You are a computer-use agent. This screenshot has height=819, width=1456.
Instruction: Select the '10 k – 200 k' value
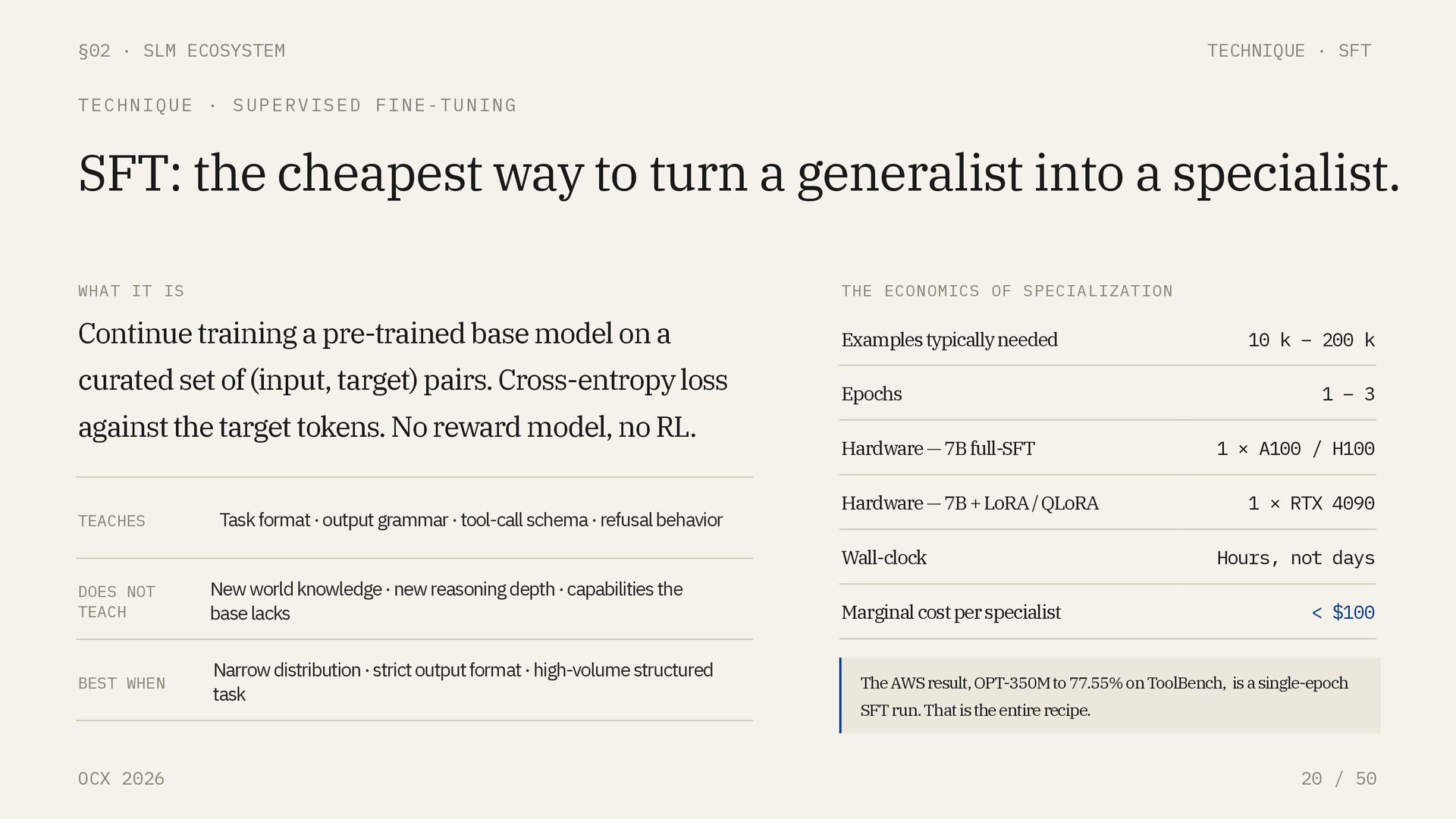pyautogui.click(x=1310, y=340)
